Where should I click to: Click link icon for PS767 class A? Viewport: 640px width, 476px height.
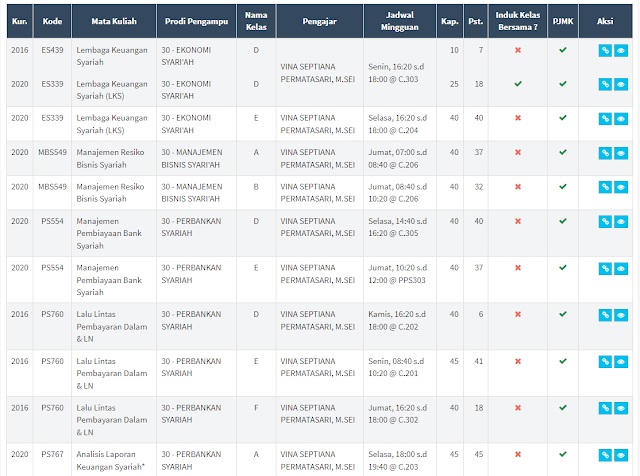click(605, 455)
